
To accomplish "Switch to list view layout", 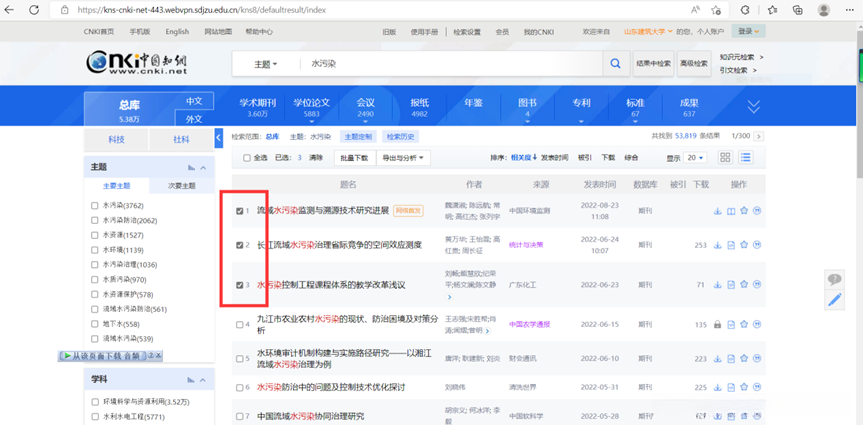I will [745, 158].
